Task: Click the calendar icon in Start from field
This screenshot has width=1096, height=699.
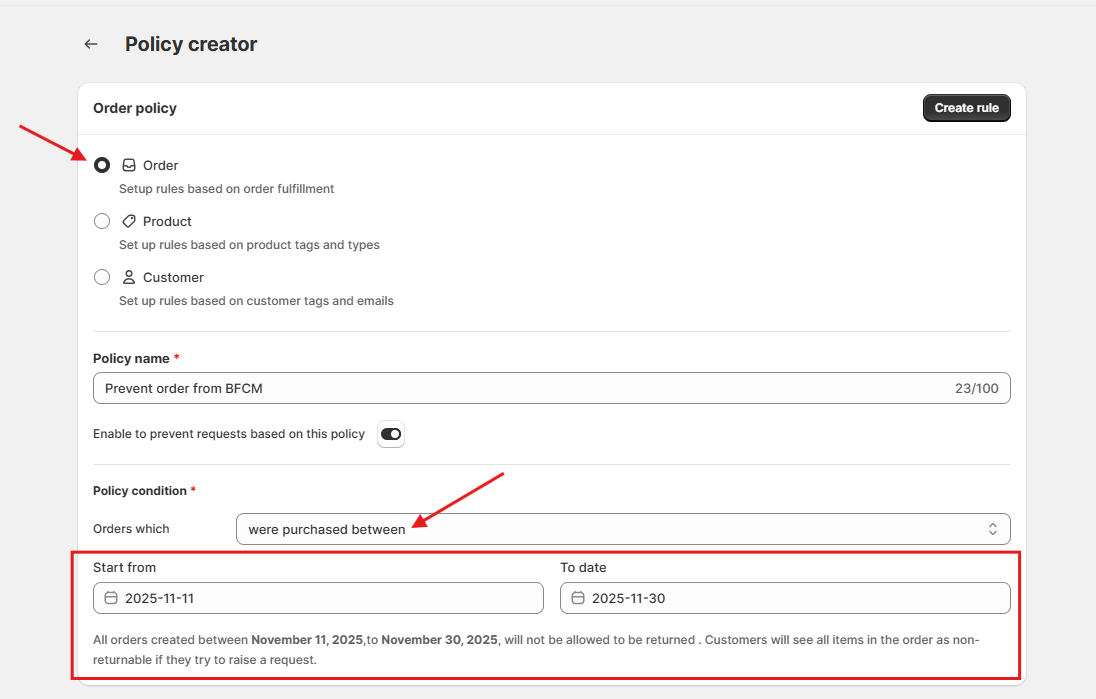Action: (111, 597)
